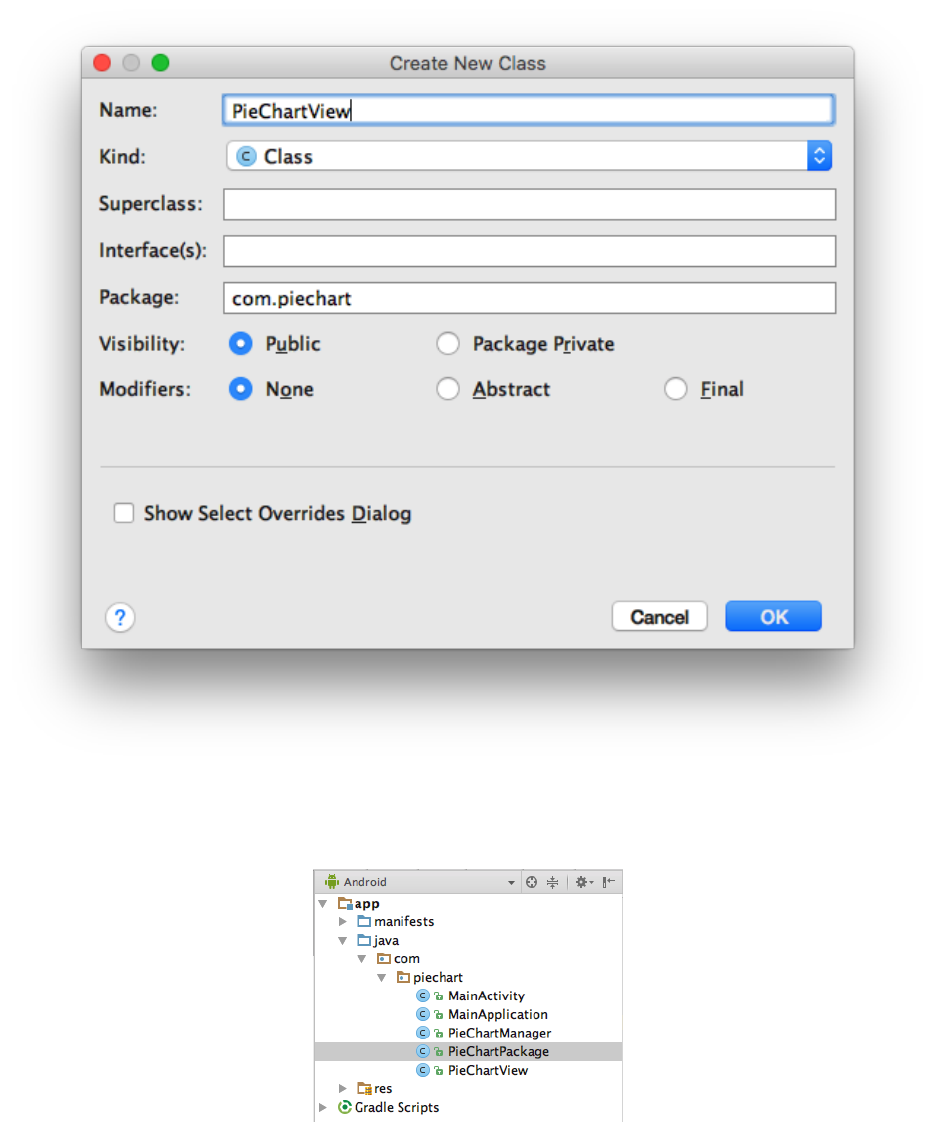The width and height of the screenshot is (936, 1122).
Task: Click the Cancel button
Action: [x=659, y=616]
